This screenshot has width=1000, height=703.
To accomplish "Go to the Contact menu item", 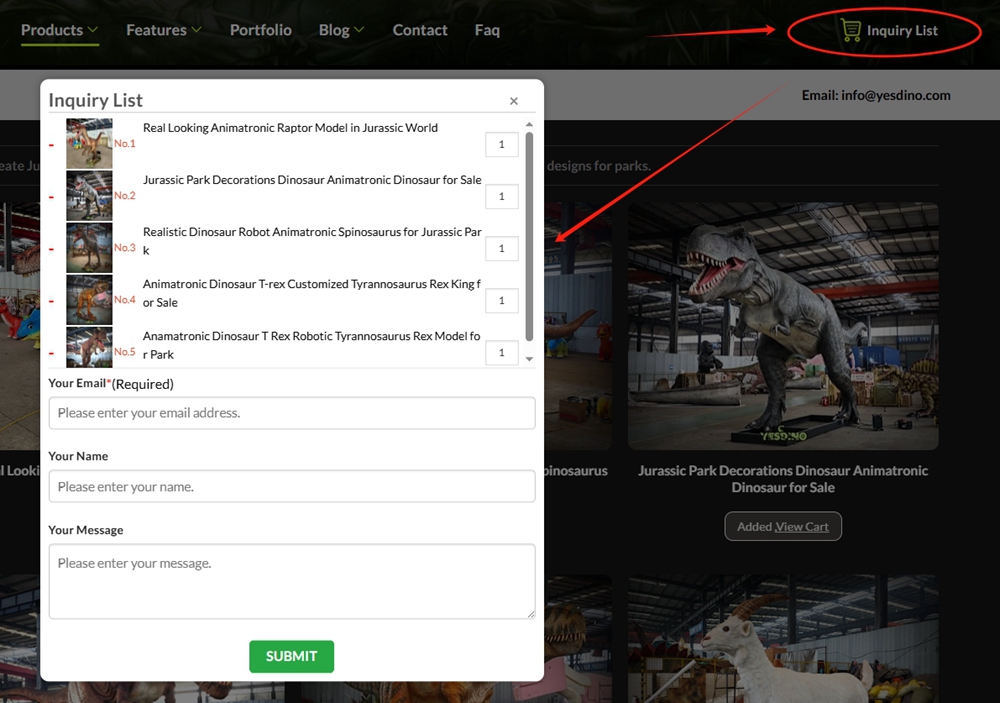I will click(x=419, y=30).
